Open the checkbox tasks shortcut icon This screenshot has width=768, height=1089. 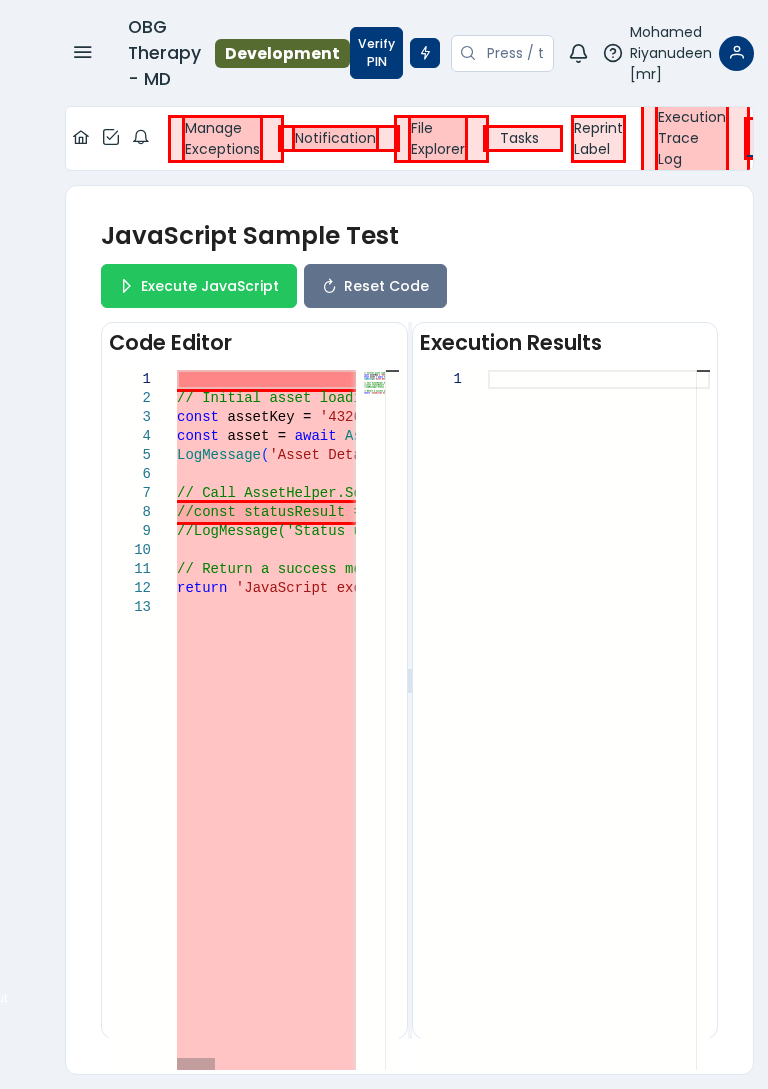click(x=111, y=138)
